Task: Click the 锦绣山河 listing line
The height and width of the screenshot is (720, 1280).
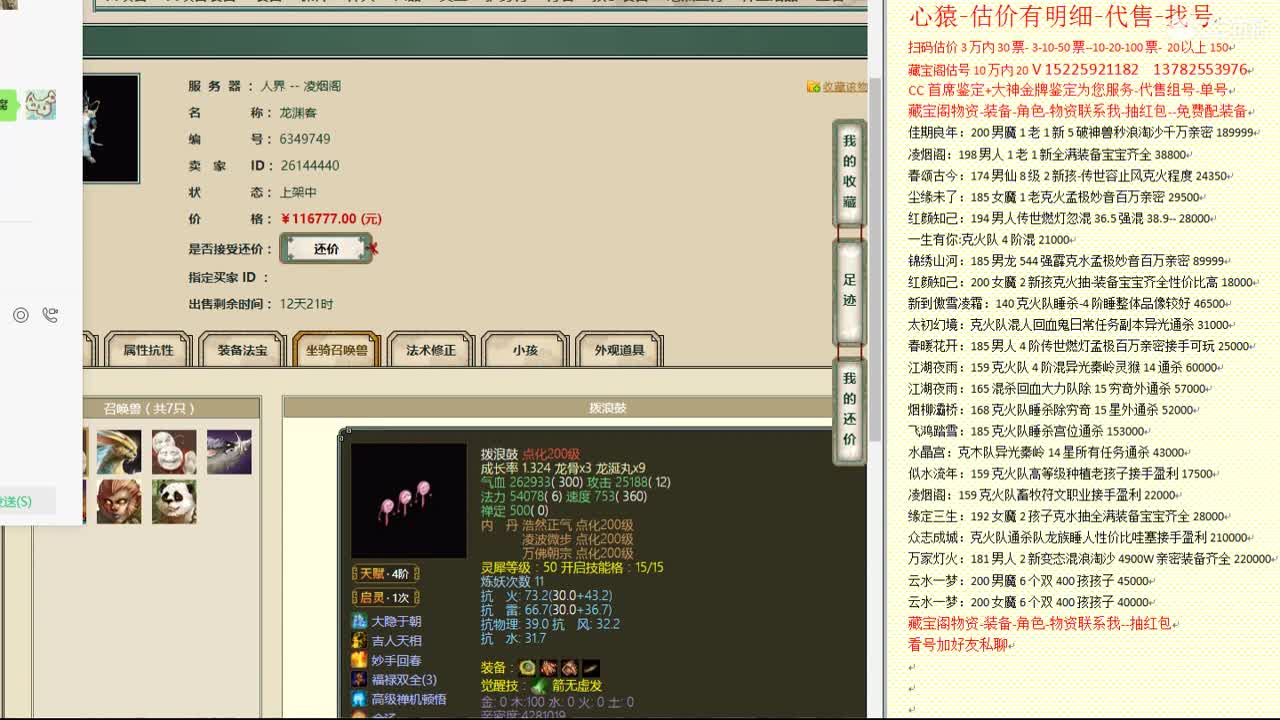Action: coord(1071,261)
